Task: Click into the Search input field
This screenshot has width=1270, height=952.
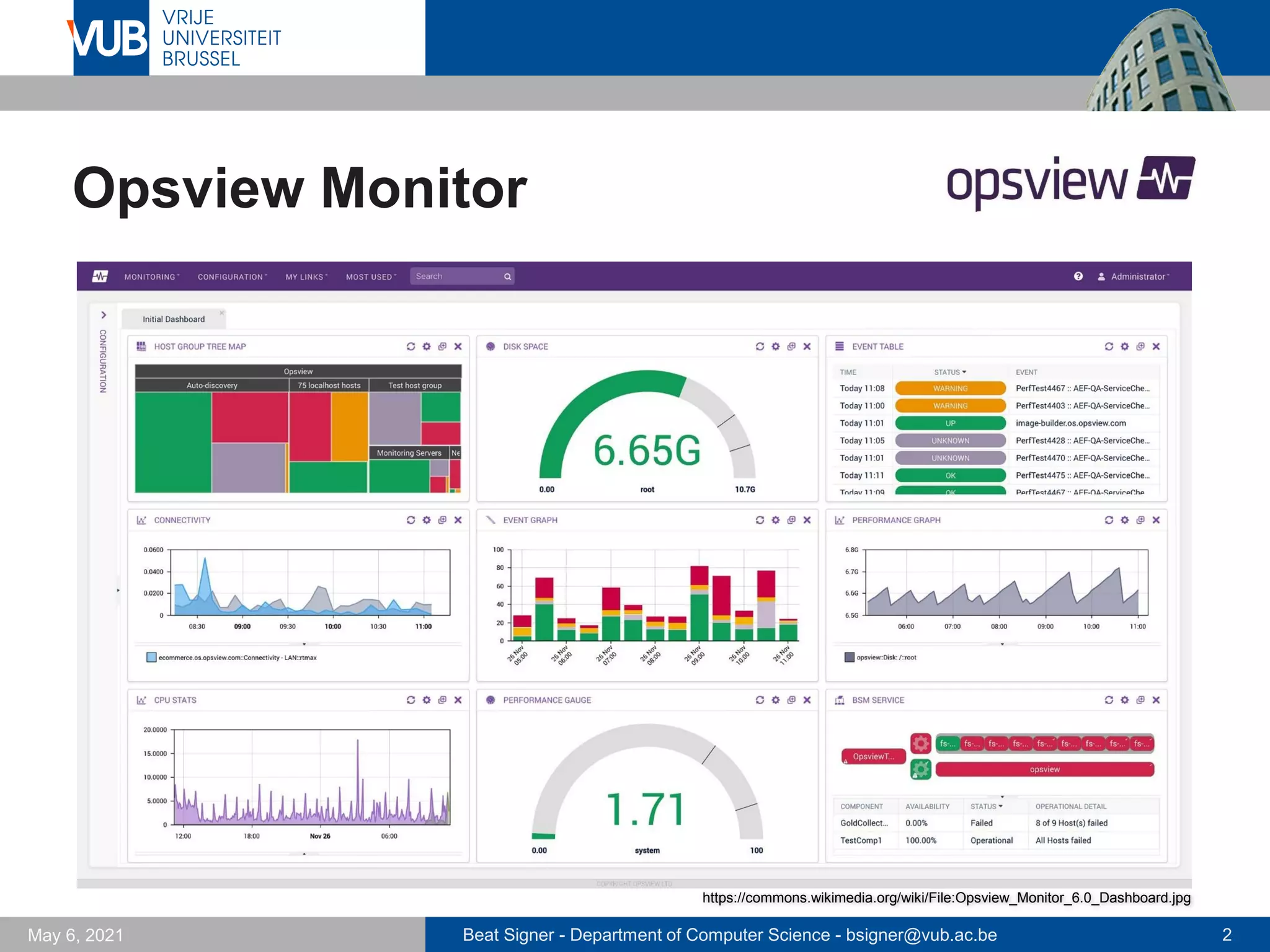Action: pyautogui.click(x=456, y=276)
